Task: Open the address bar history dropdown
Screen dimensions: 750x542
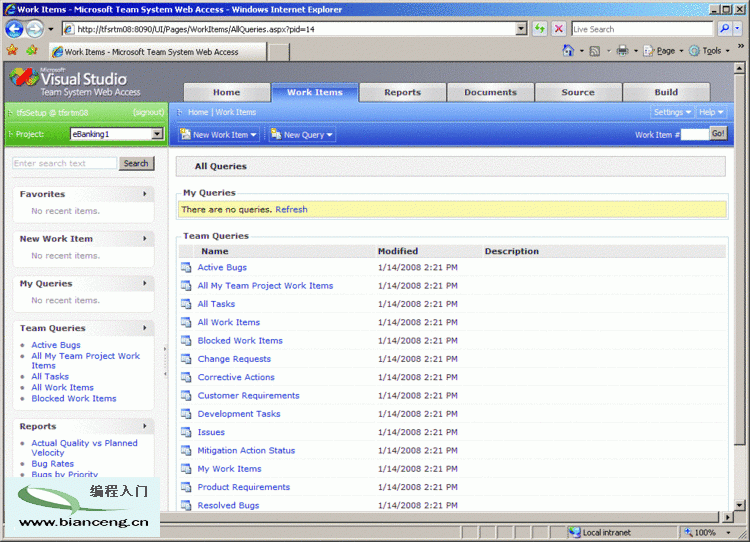Action: point(521,29)
